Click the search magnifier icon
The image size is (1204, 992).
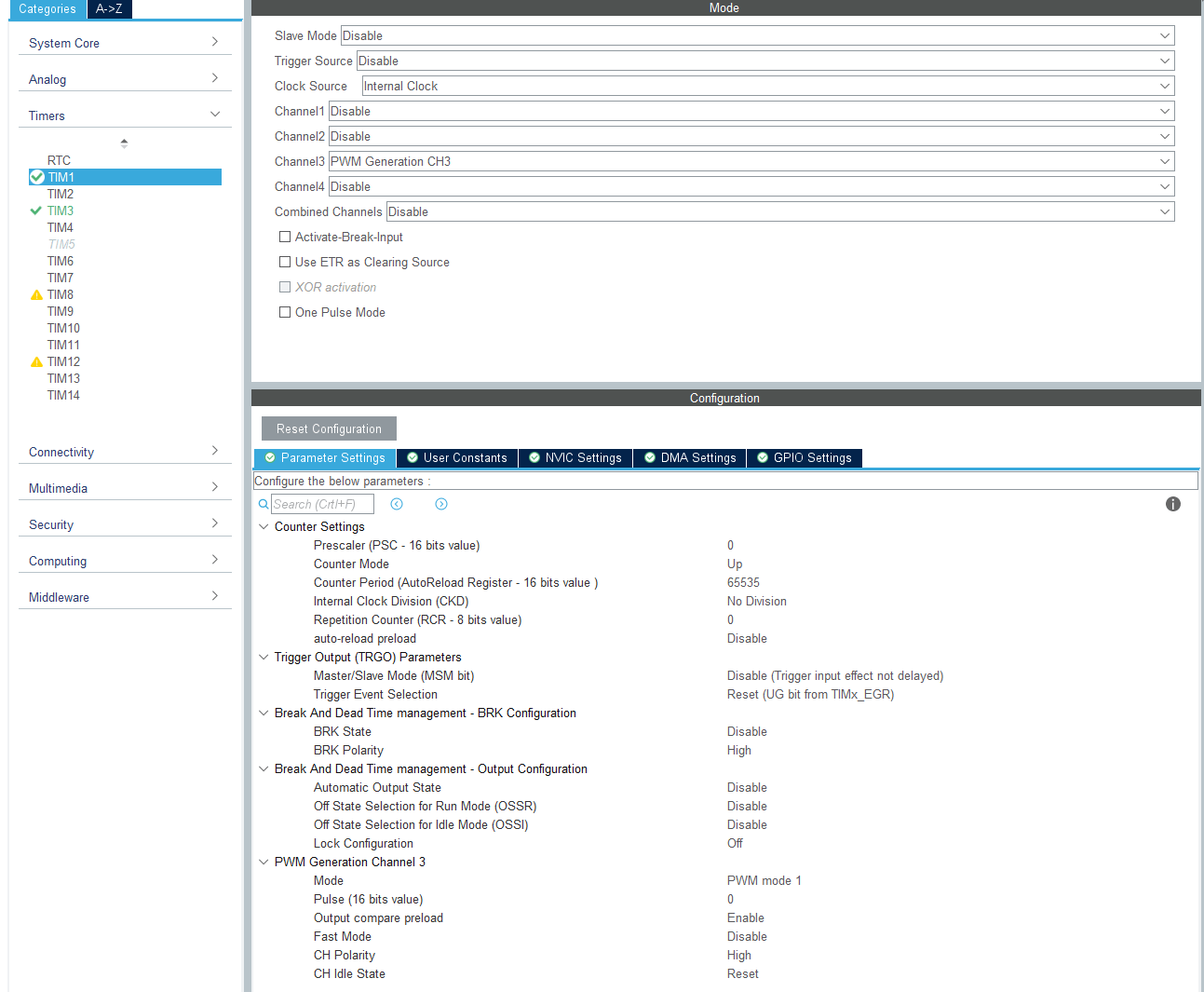click(264, 504)
